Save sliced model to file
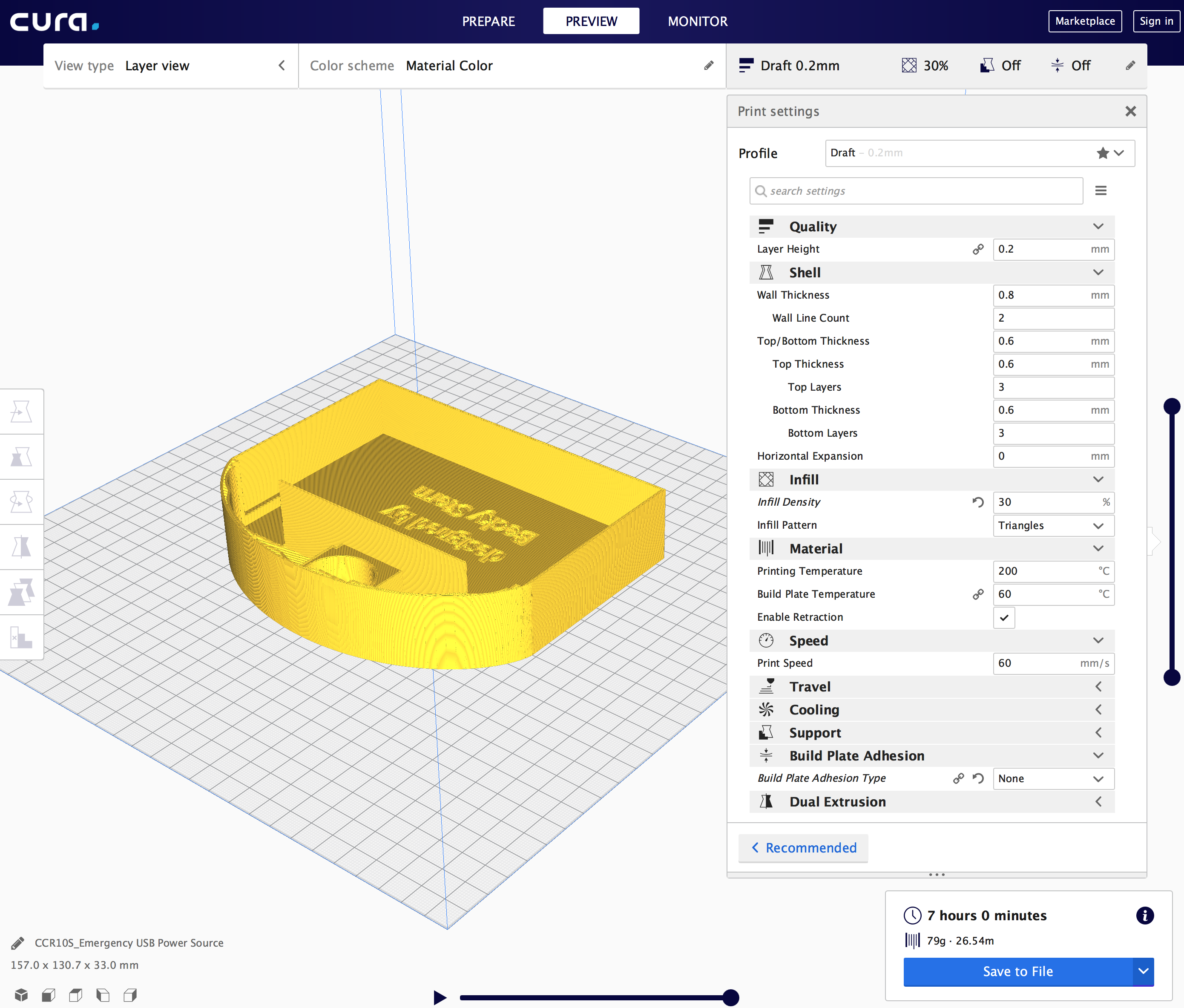This screenshot has width=1184, height=1008. [1018, 971]
